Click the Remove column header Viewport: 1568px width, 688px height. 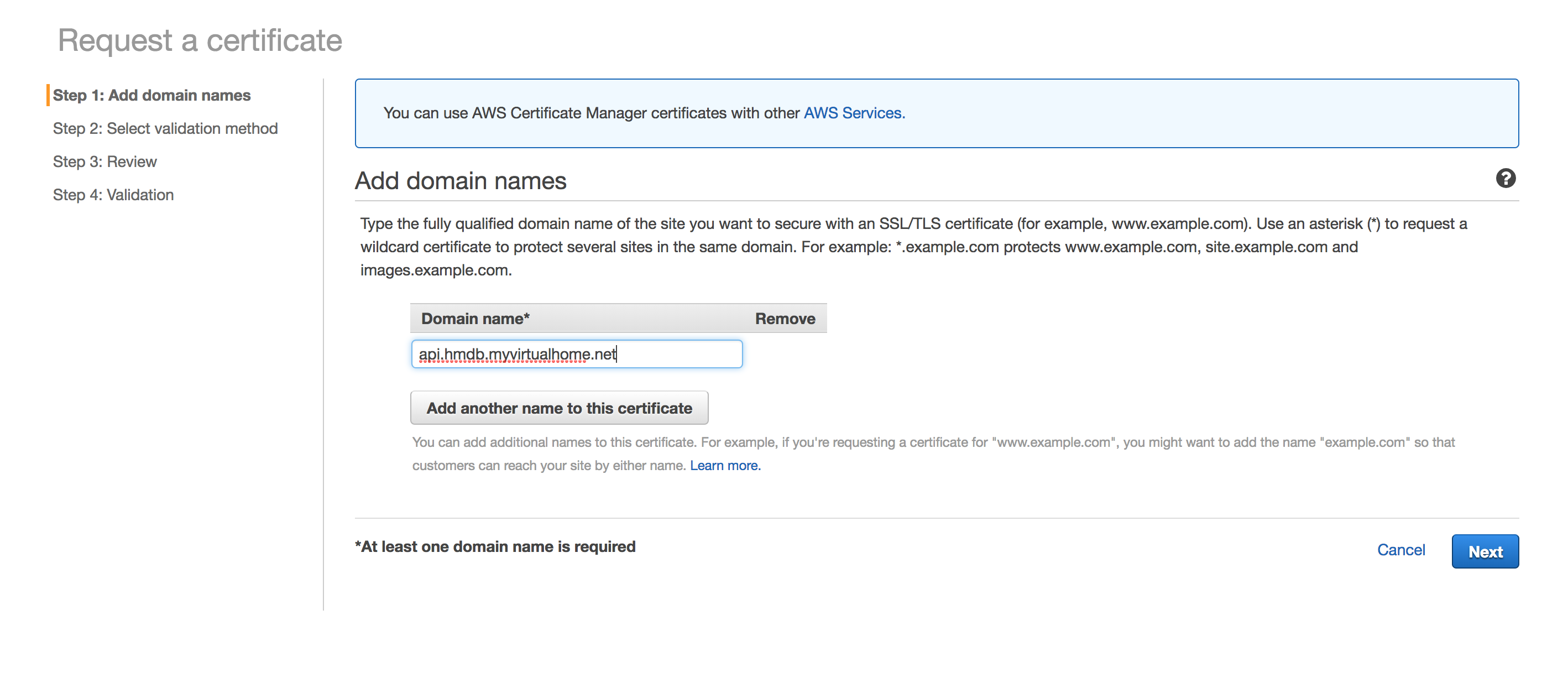click(784, 319)
